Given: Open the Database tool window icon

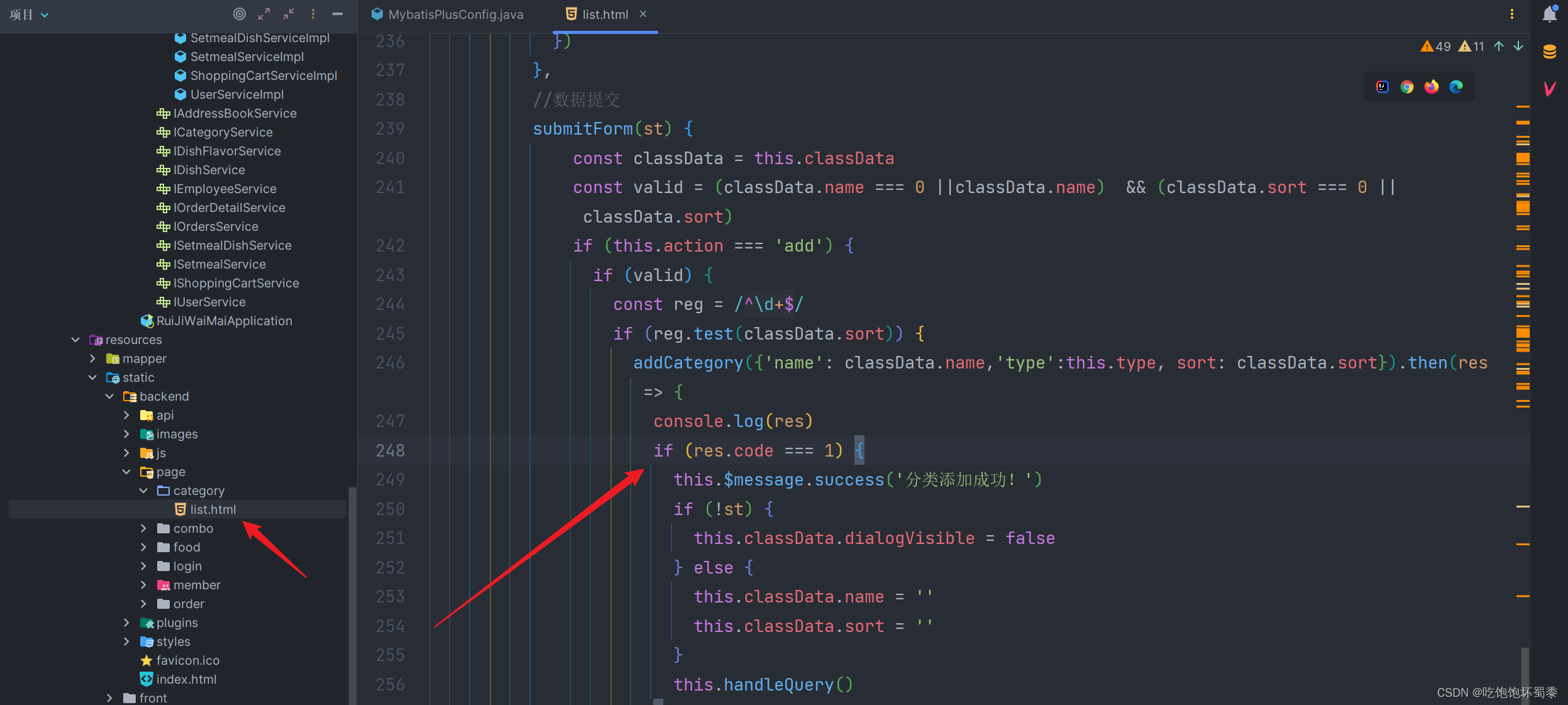Looking at the screenshot, I should pos(1549,52).
